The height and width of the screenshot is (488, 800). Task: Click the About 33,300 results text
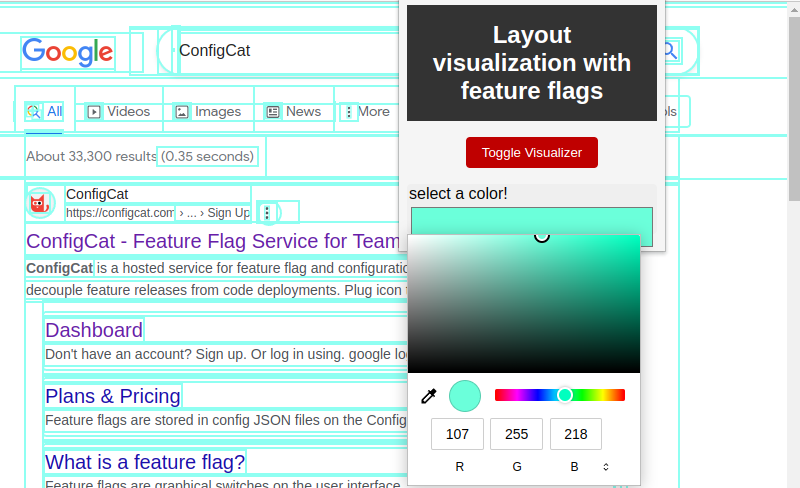tap(91, 156)
